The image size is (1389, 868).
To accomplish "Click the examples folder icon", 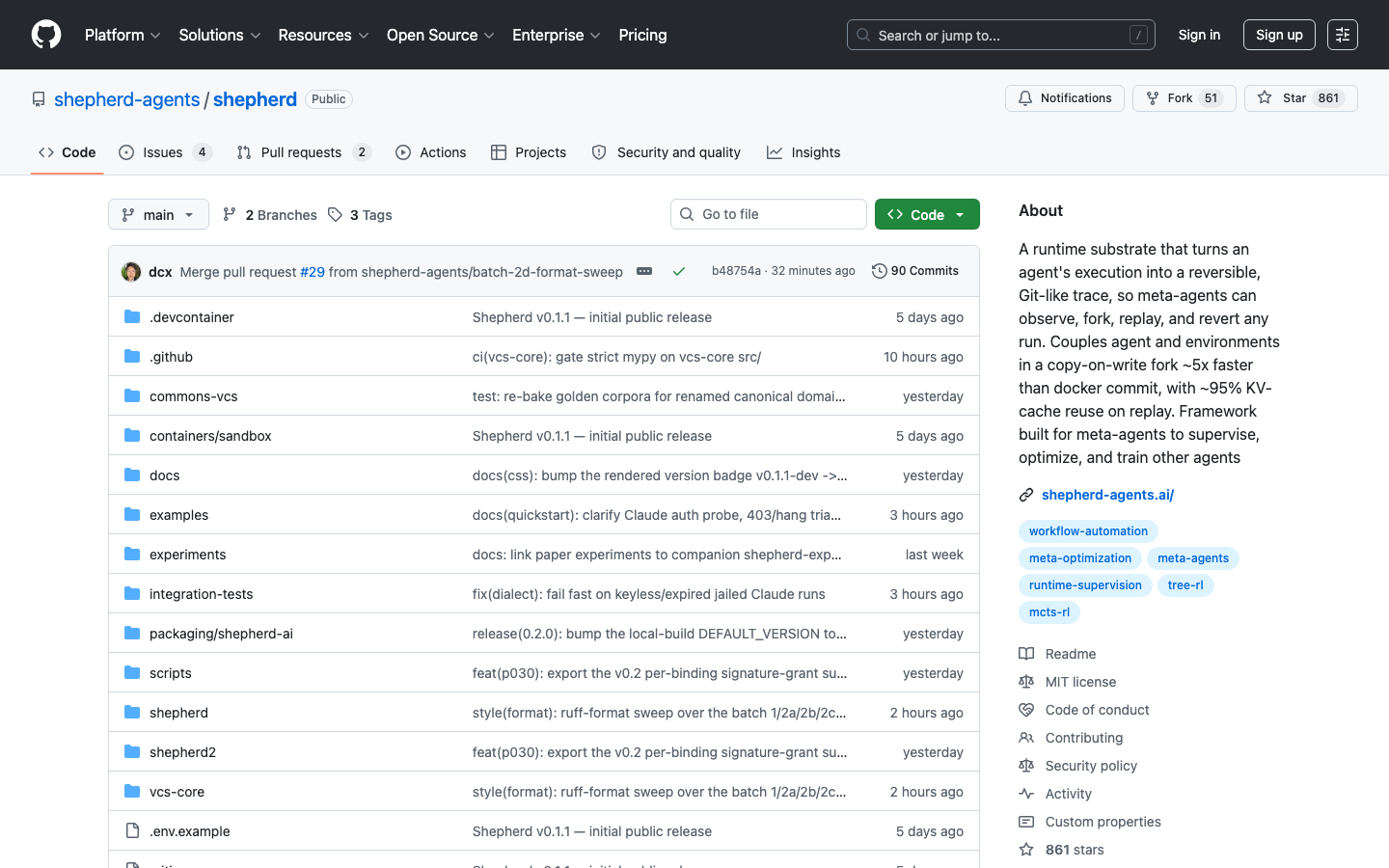I will (132, 514).
